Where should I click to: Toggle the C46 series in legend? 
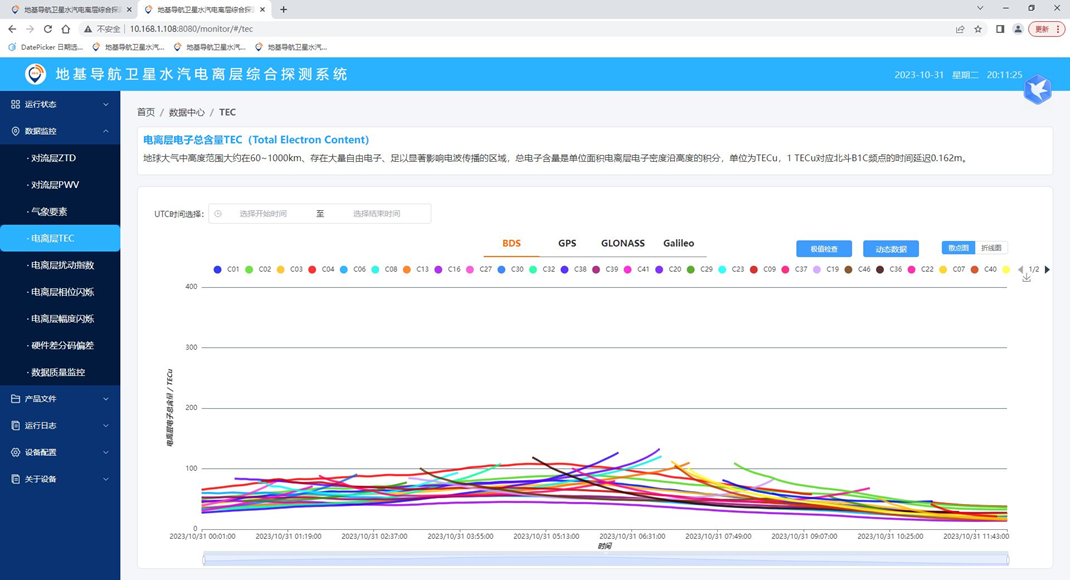pyautogui.click(x=857, y=270)
